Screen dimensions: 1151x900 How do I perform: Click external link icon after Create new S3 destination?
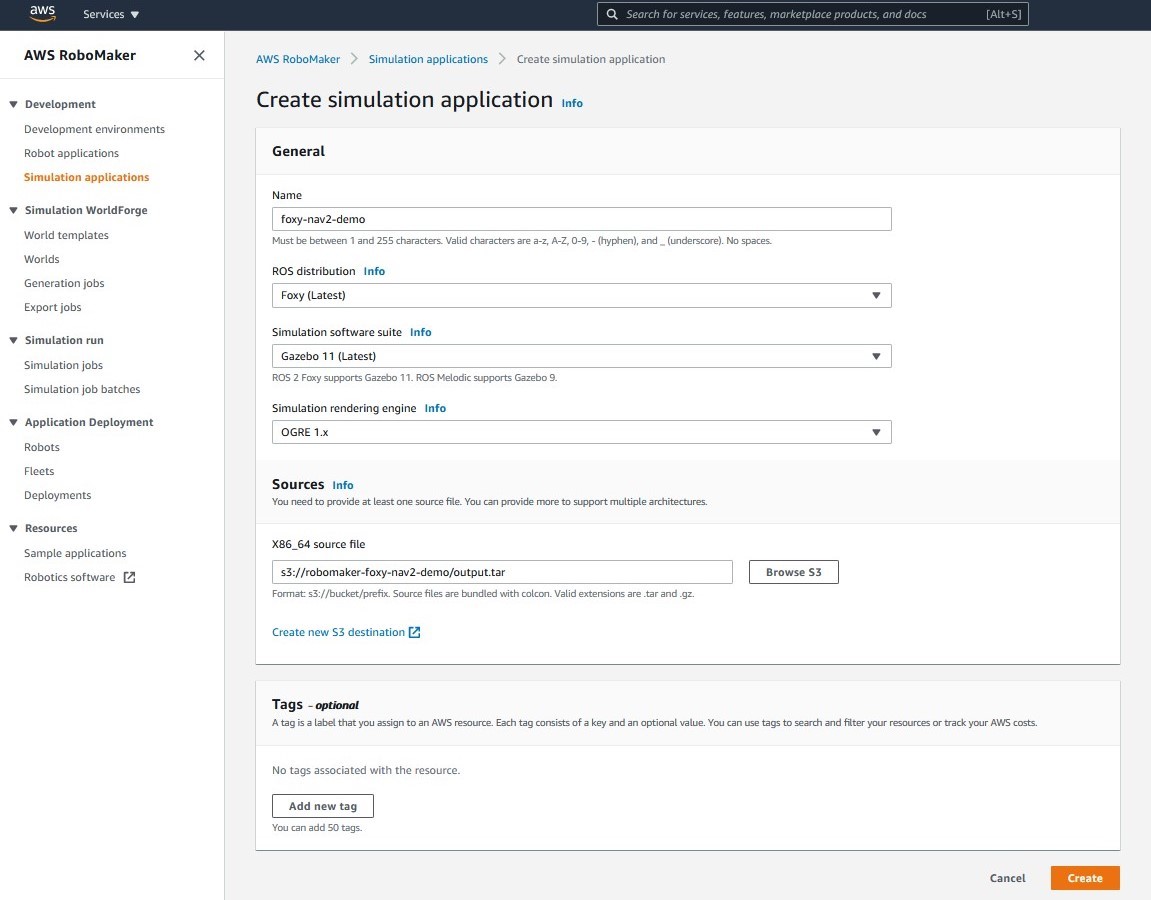click(x=414, y=632)
